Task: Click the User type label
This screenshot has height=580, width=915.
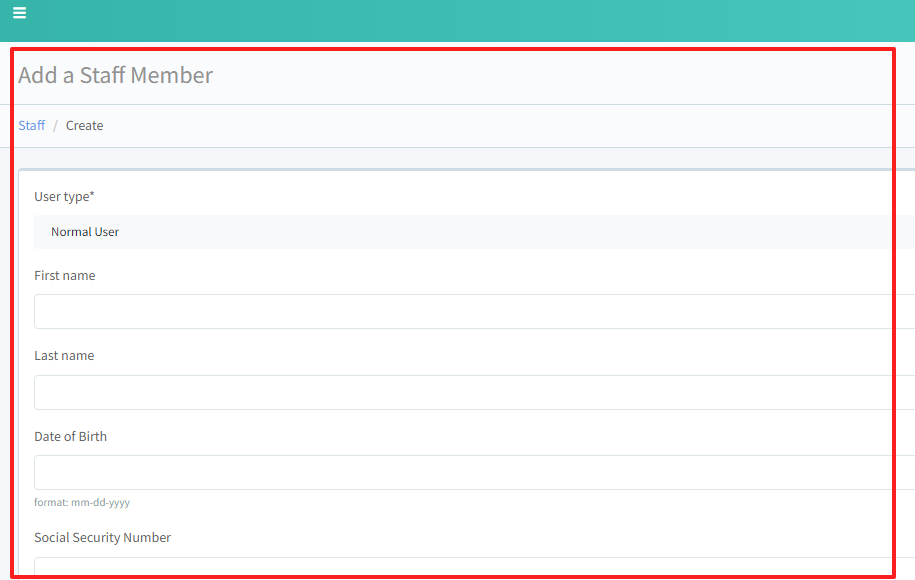Action: (64, 197)
